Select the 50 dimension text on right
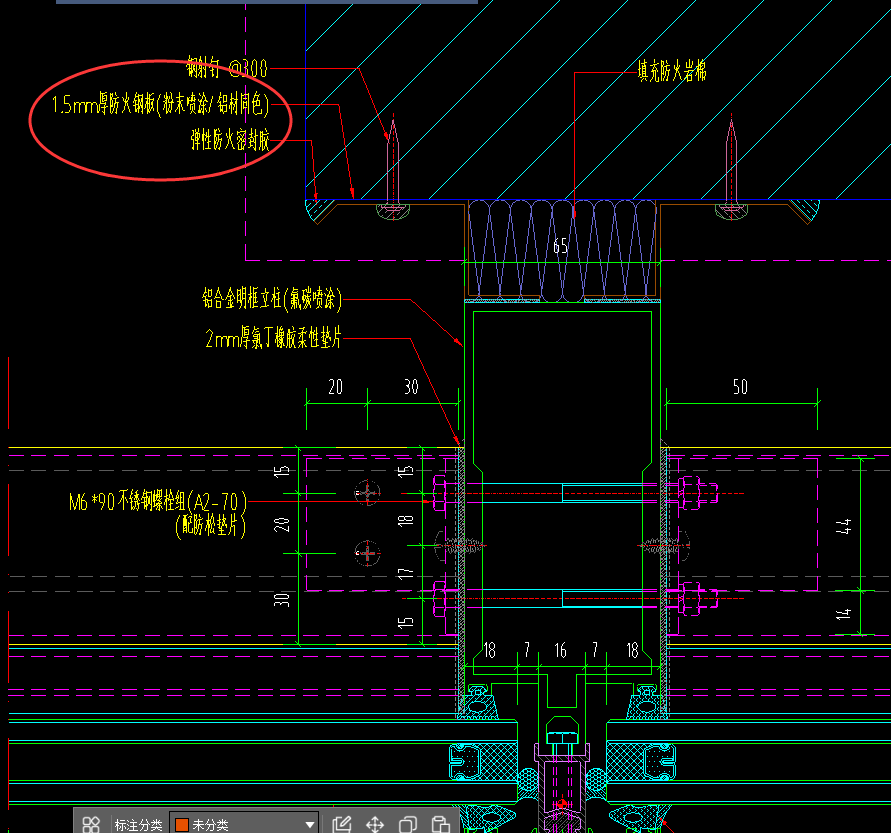 740,387
